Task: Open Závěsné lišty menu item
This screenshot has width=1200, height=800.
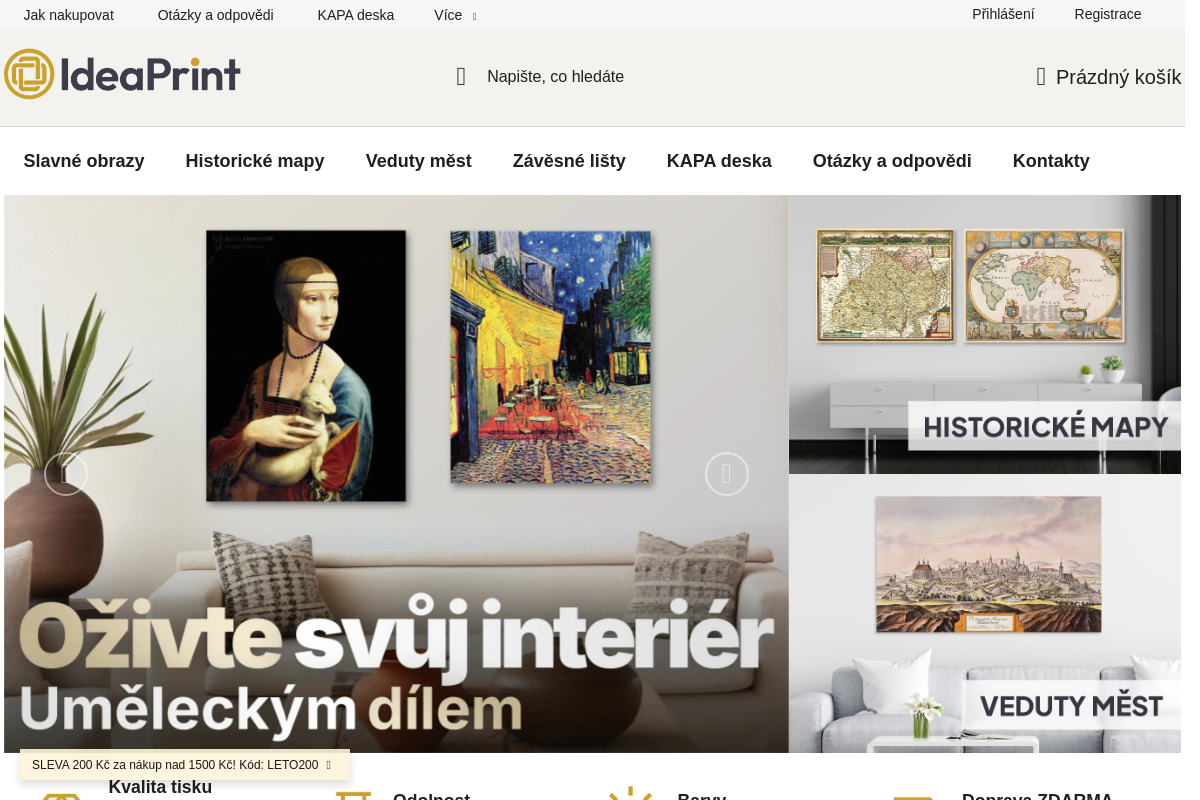Action: pos(569,161)
